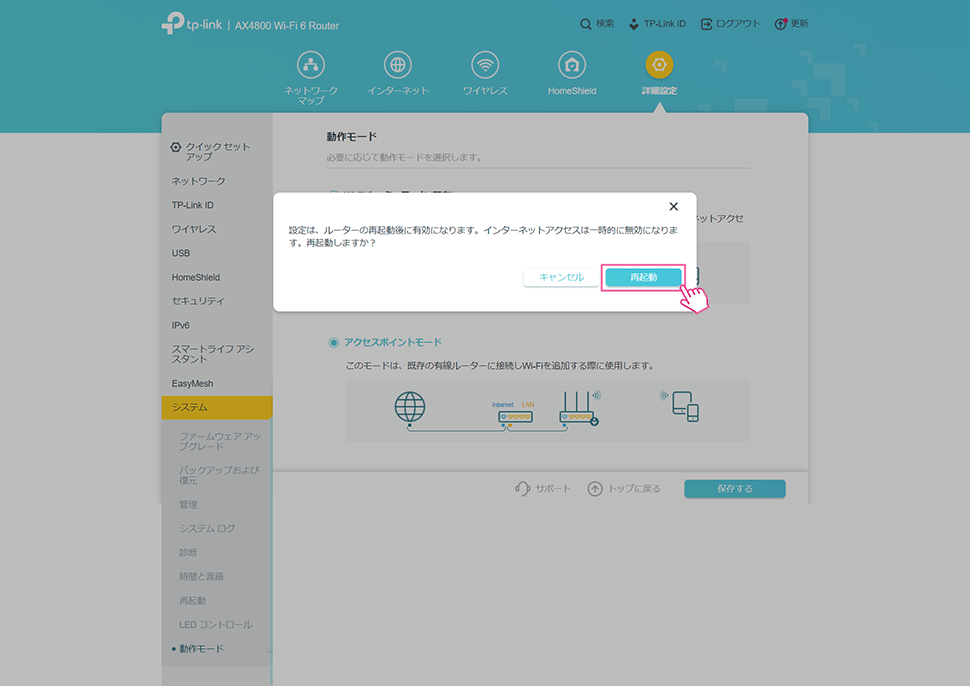This screenshot has width=970, height=686.
Task: Open the Internet globe icon
Action: pos(398,66)
